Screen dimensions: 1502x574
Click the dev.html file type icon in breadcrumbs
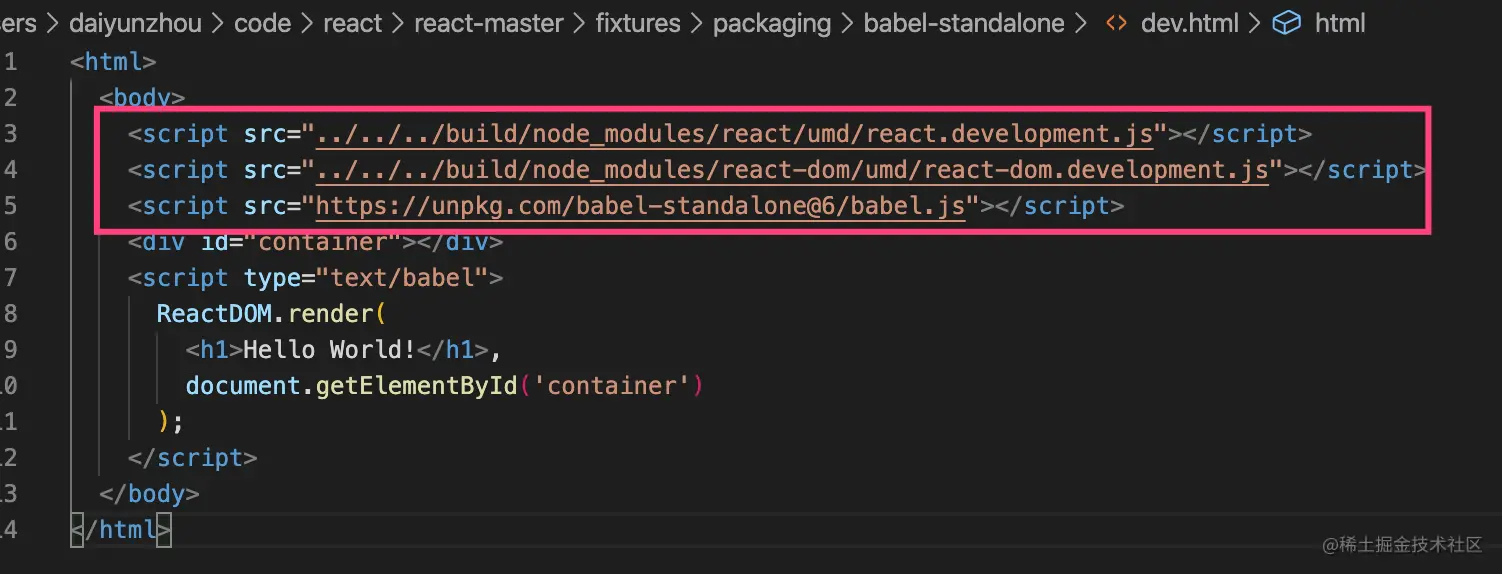pyautogui.click(x=1116, y=23)
